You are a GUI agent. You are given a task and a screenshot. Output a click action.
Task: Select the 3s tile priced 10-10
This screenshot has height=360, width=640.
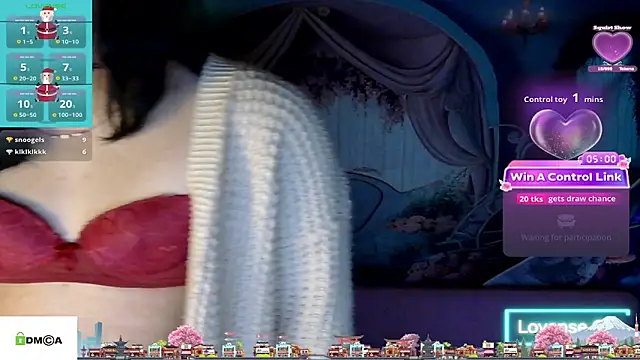tap(68, 33)
